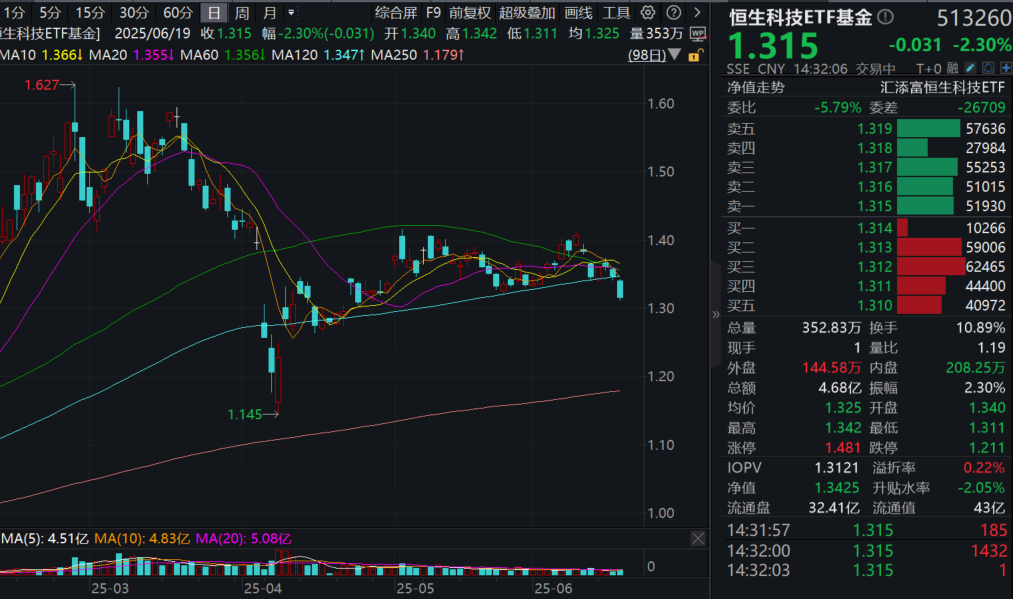Set a price alert bell icon
This screenshot has width=1013, height=599.
(x=987, y=68)
